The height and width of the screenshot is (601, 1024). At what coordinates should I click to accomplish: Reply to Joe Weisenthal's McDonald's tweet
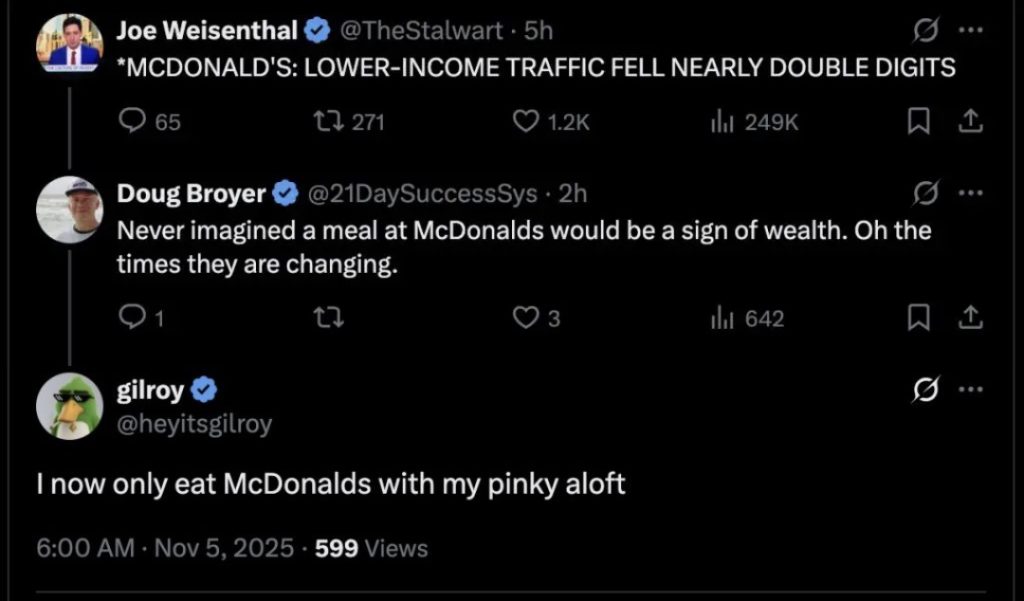(x=133, y=121)
